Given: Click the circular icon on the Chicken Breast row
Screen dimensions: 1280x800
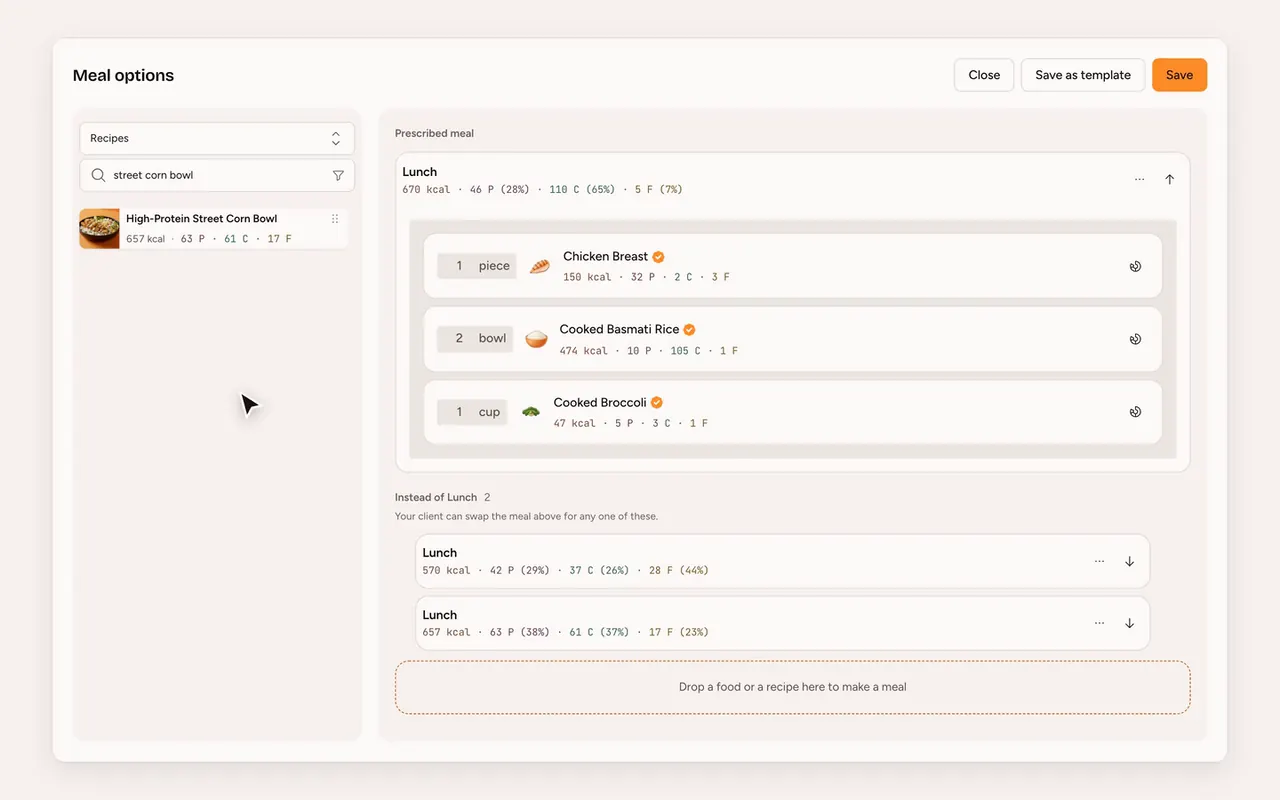Looking at the screenshot, I should click(x=1135, y=266).
